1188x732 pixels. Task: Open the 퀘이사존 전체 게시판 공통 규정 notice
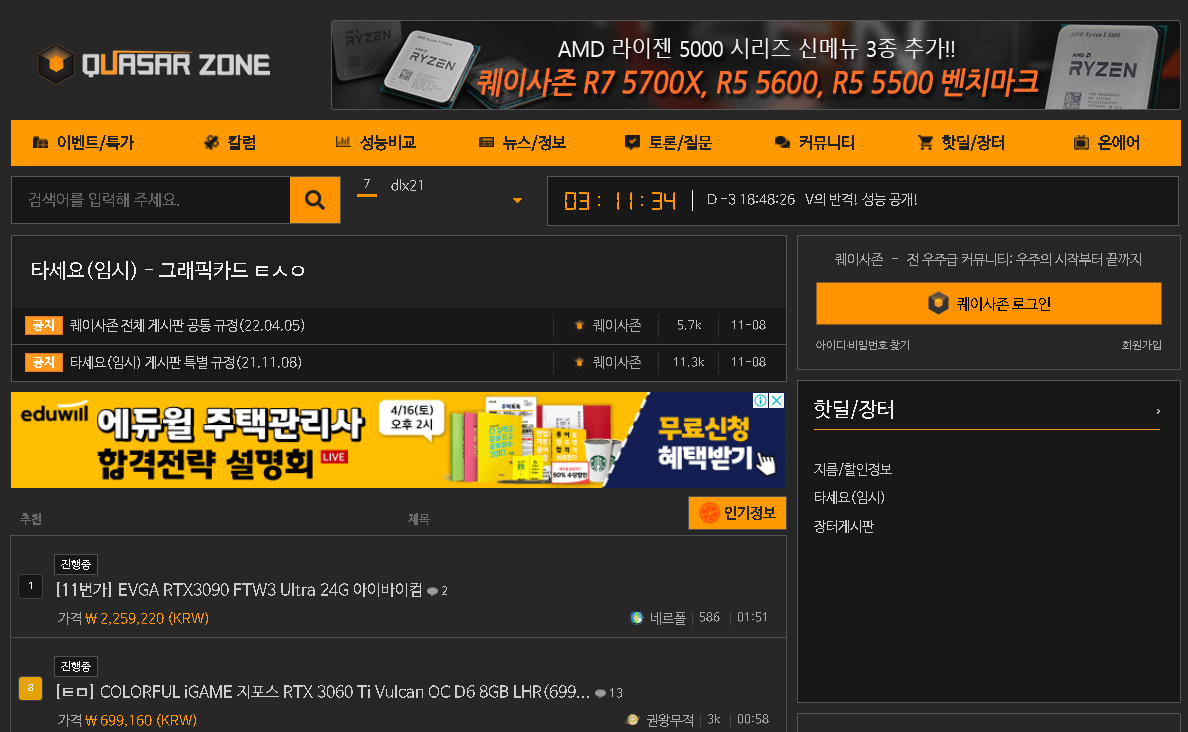pyautogui.click(x=187, y=326)
